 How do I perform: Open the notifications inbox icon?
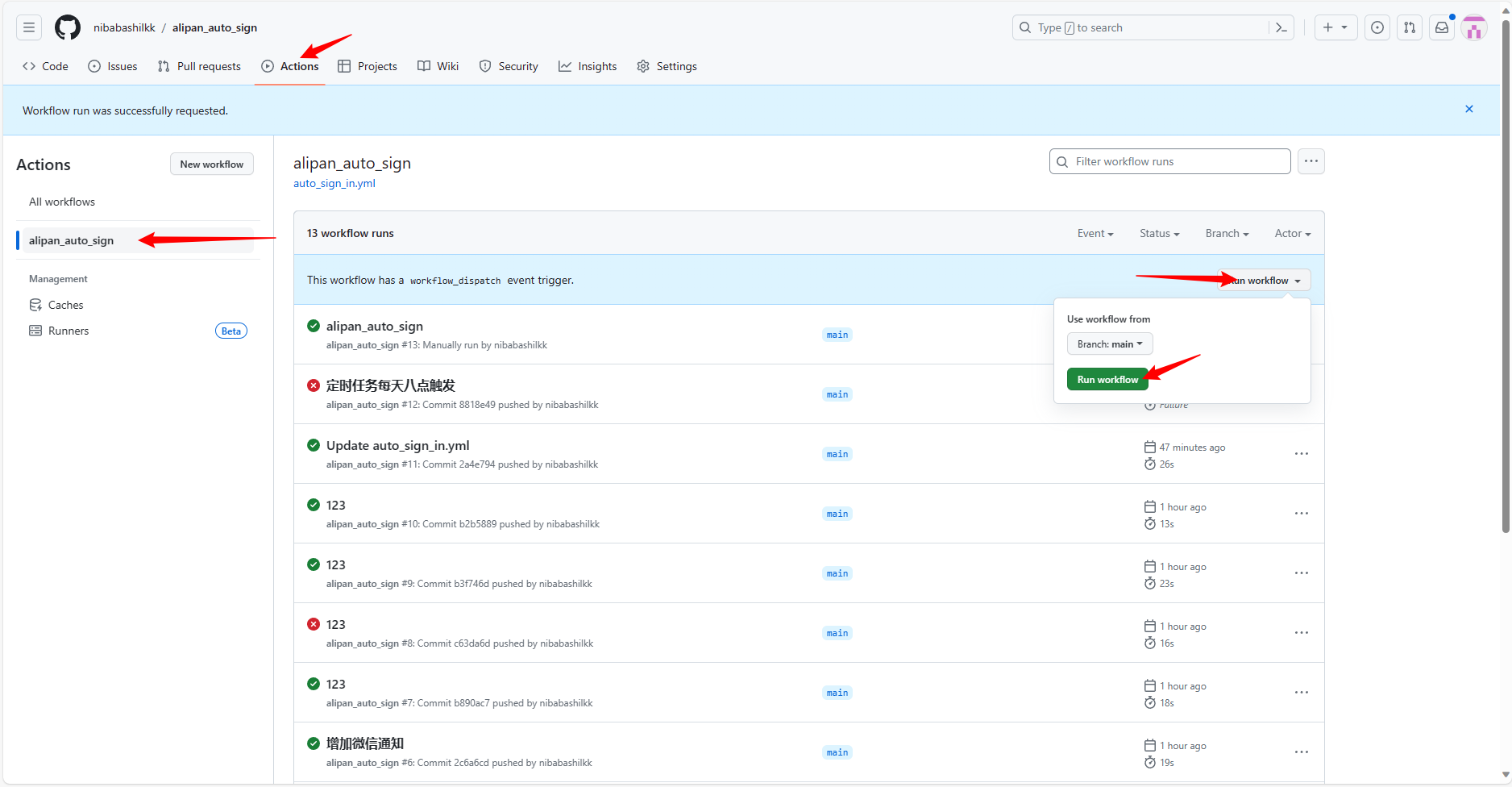click(1442, 27)
